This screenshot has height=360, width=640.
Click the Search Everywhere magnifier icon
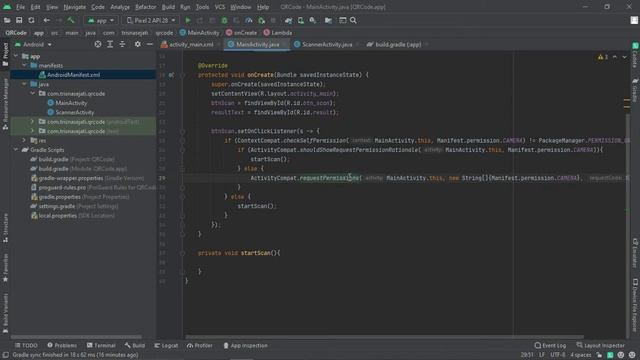[353, 20]
